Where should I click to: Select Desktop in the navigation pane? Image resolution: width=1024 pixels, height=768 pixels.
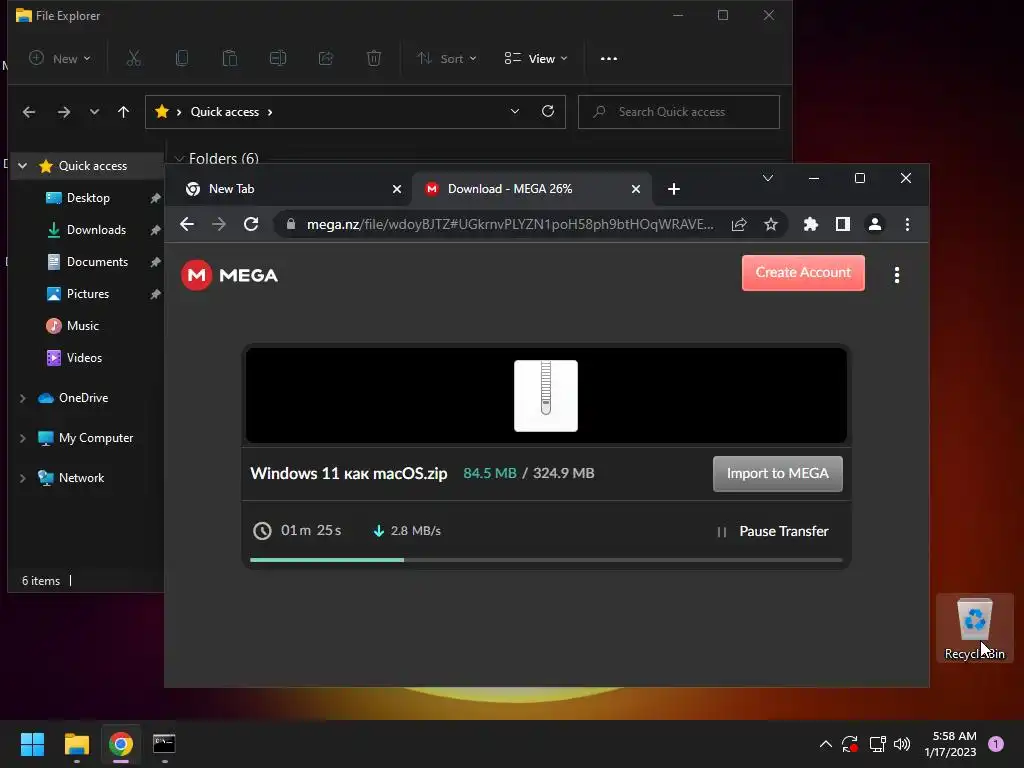point(89,198)
